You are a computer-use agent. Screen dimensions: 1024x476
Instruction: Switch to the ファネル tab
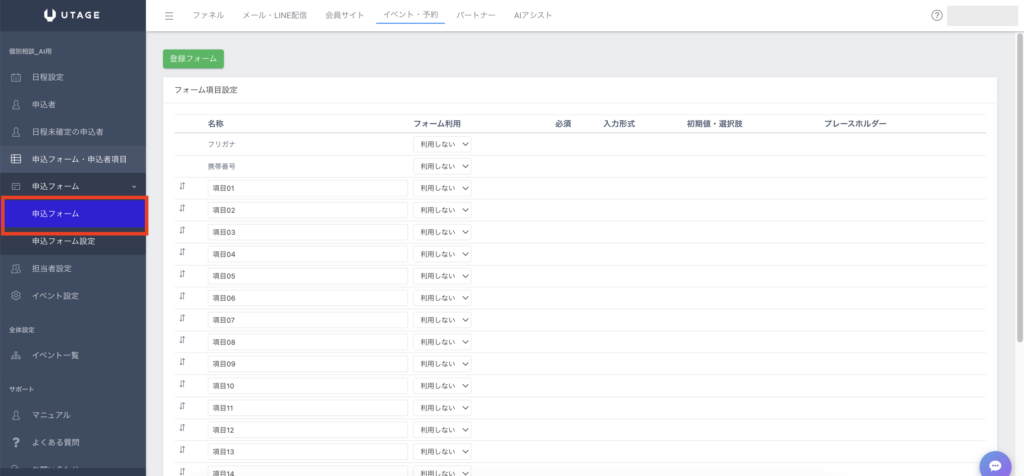click(208, 16)
